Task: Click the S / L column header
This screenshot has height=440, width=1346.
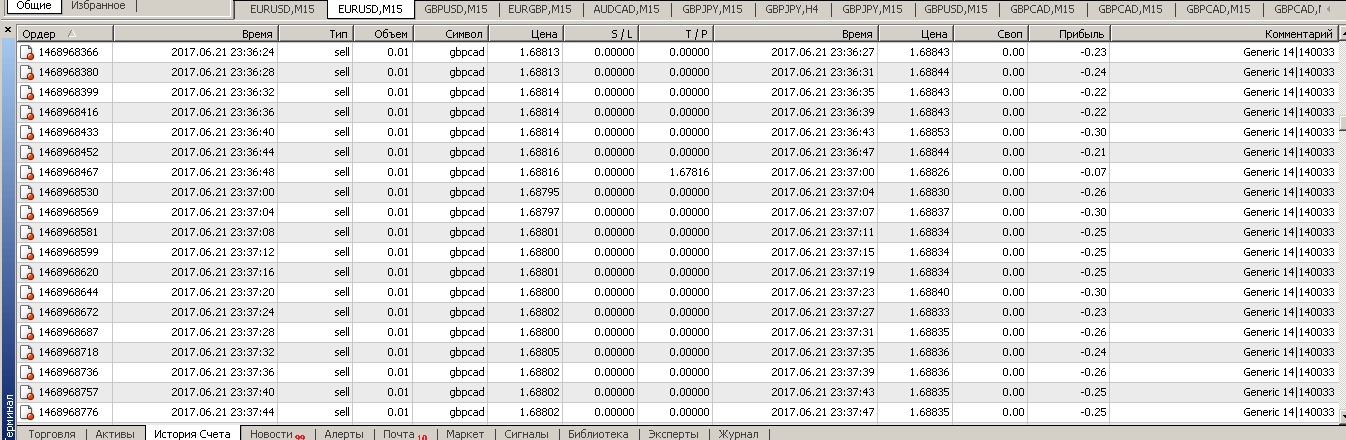Action: tap(600, 33)
